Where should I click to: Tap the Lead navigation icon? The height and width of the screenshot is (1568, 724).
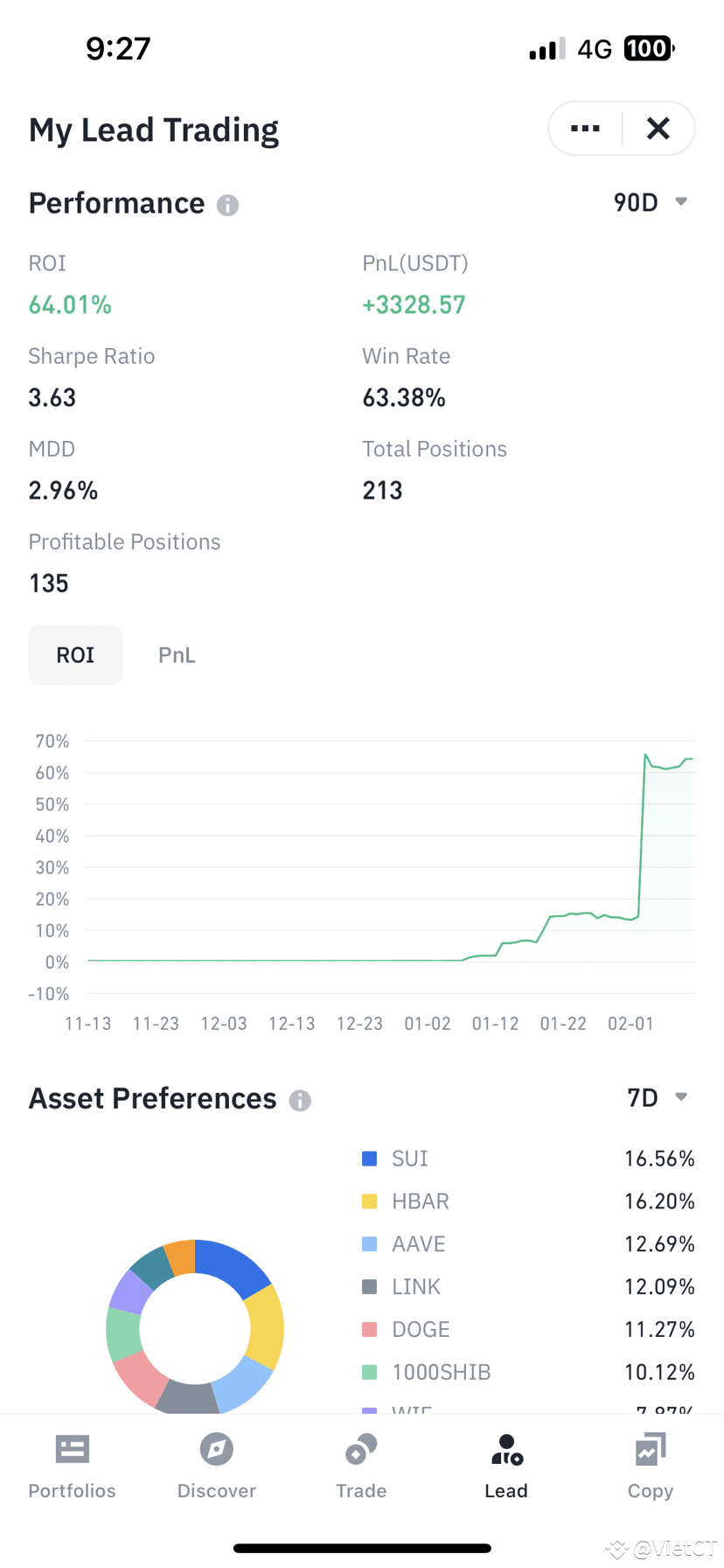(x=506, y=1449)
